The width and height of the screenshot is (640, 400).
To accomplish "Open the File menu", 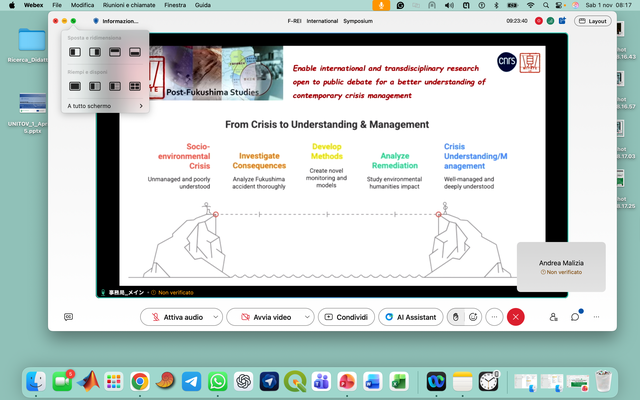I will (x=57, y=5).
